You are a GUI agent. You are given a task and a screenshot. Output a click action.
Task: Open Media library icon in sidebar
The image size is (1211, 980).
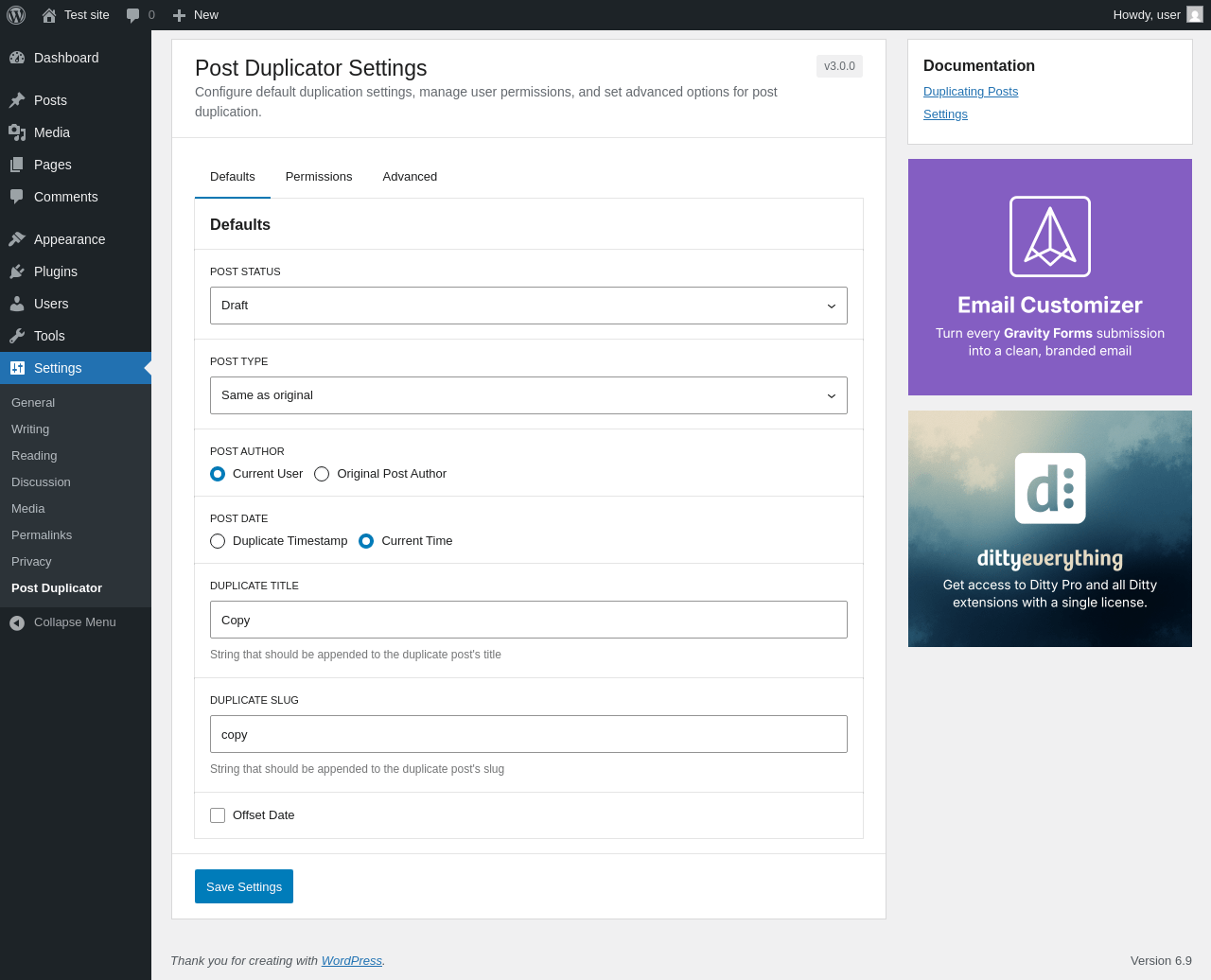point(17,132)
